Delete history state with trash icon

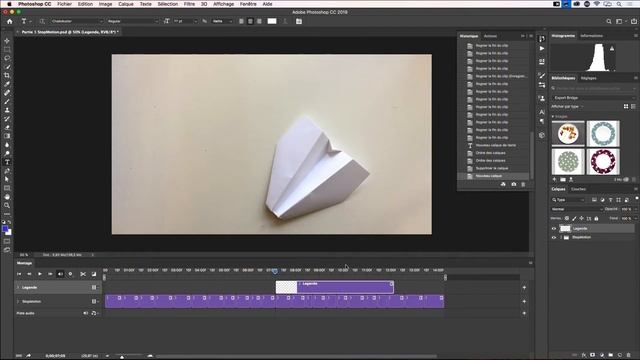(x=523, y=184)
